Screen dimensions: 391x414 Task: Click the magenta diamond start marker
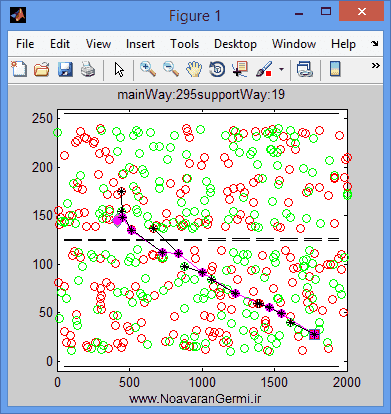117,221
